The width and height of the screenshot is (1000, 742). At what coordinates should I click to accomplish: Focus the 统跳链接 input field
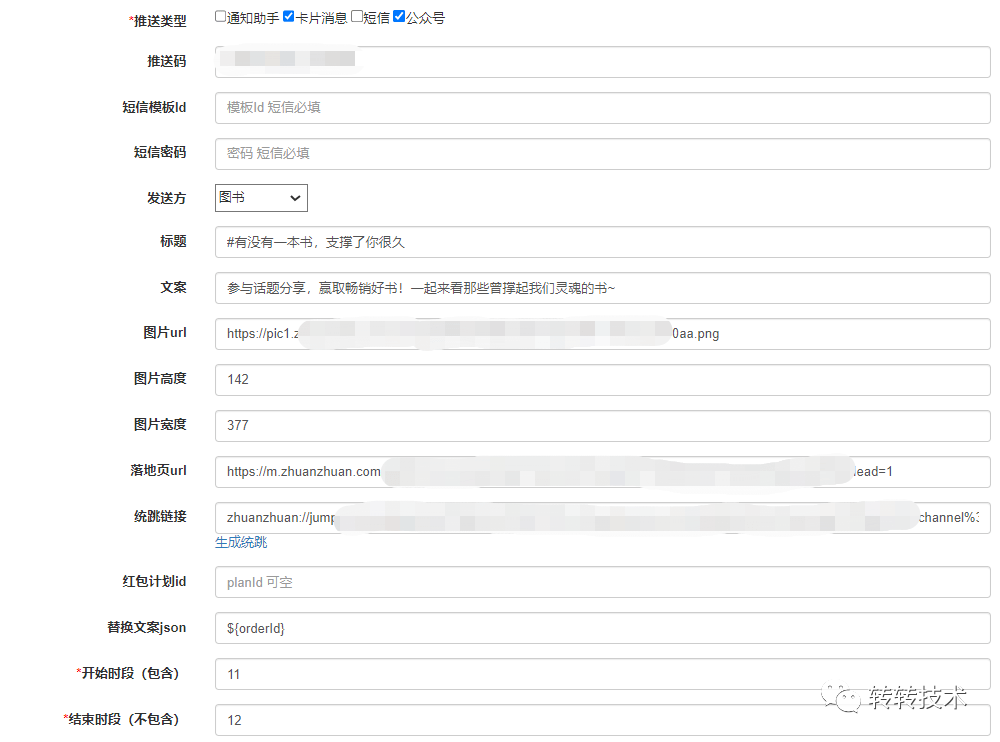(x=603, y=517)
